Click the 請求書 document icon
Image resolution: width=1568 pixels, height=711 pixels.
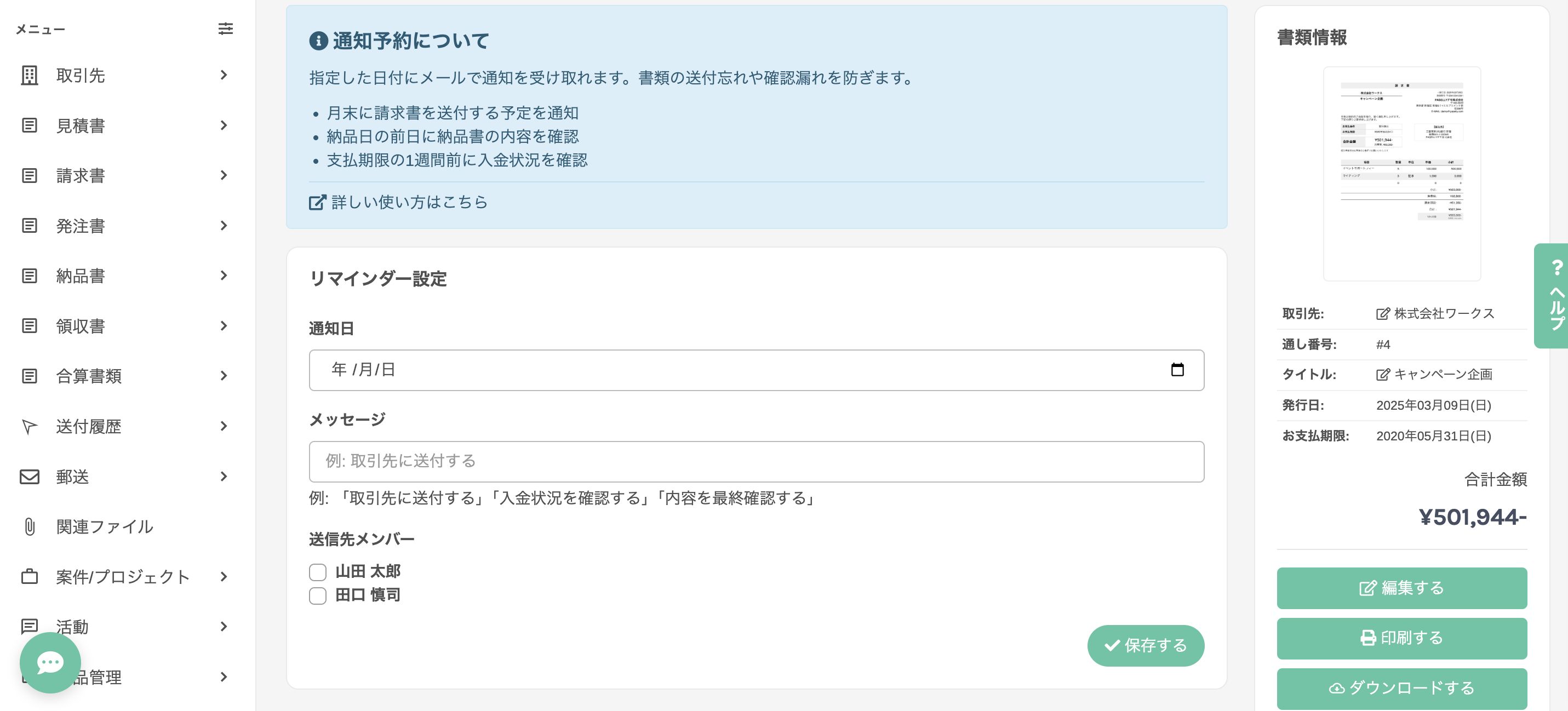pos(29,175)
